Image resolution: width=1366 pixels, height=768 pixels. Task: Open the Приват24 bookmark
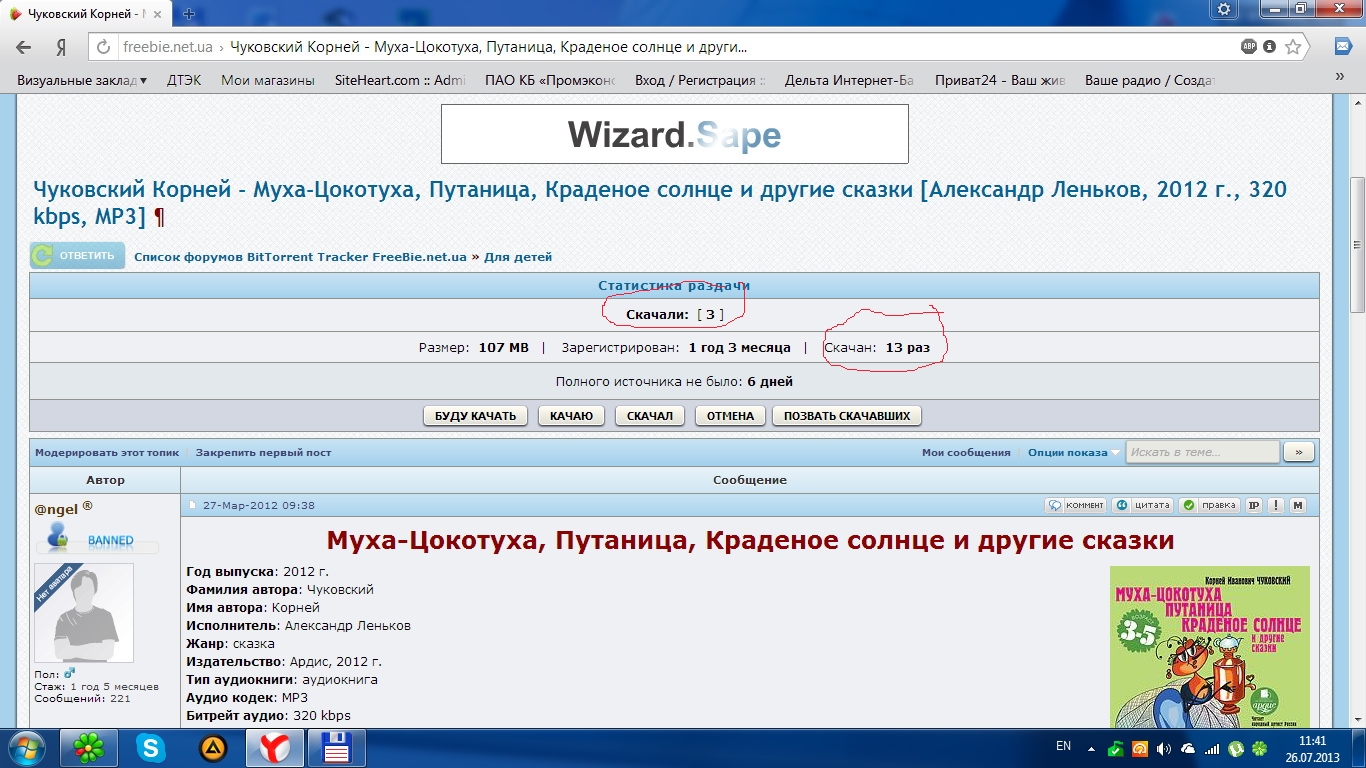click(1000, 80)
